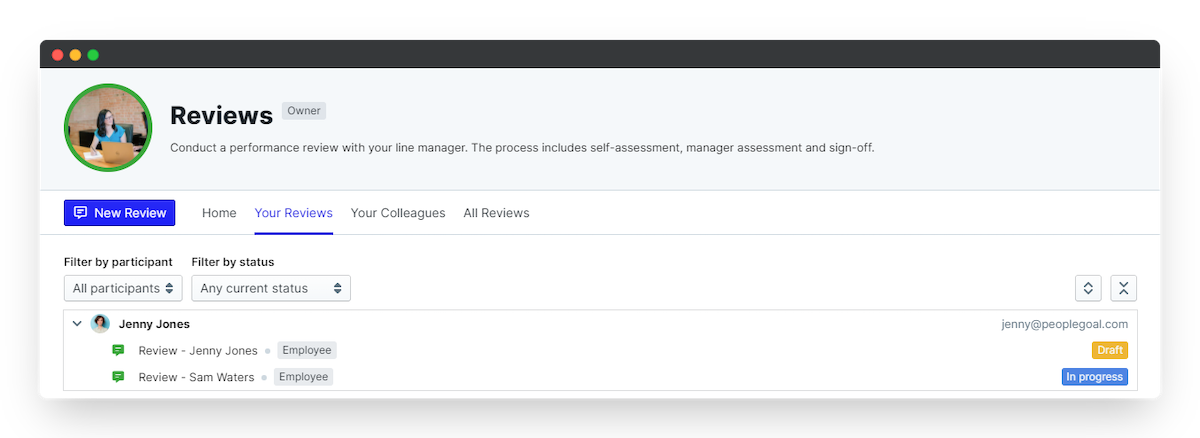The image size is (1200, 438).
Task: Open the All participants filter dropdown
Action: point(123,288)
